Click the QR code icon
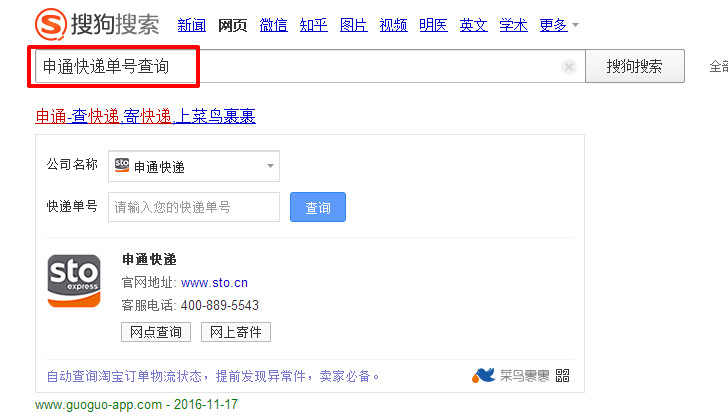 click(562, 375)
